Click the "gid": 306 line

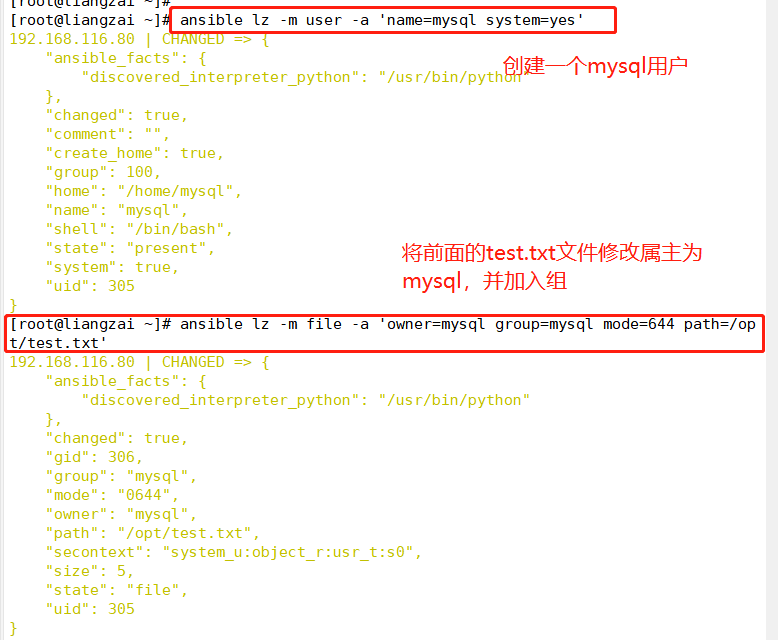coord(94,457)
